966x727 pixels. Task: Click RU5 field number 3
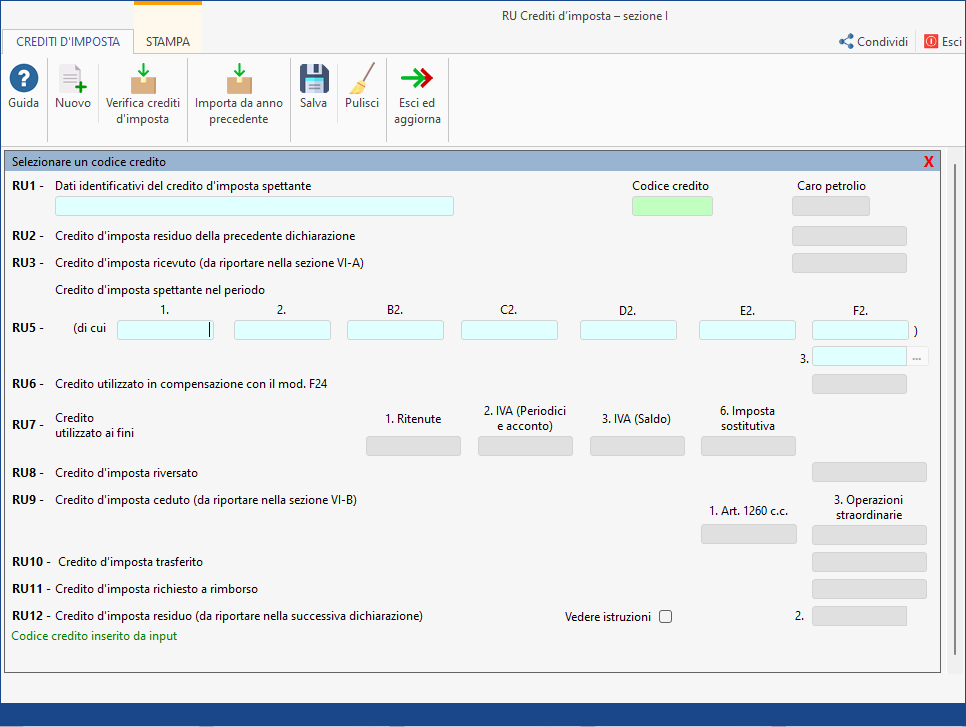point(859,357)
